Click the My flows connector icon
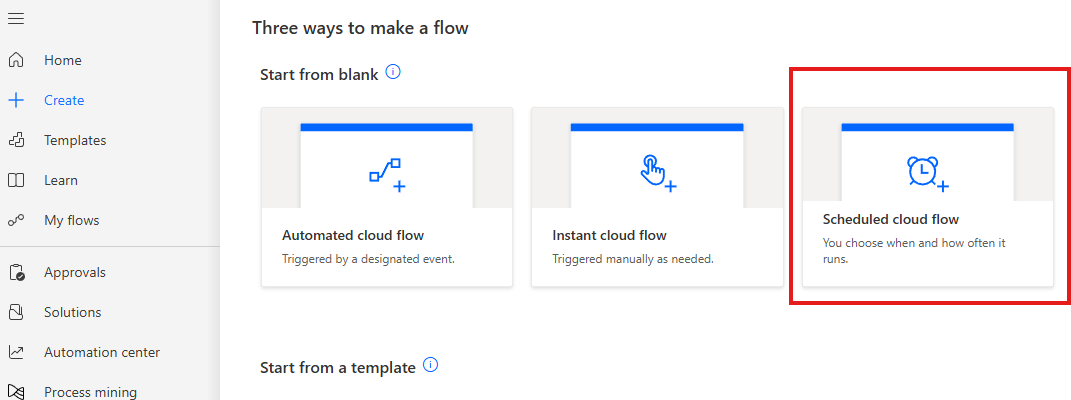The height and width of the screenshot is (400, 1071). click(x=16, y=220)
